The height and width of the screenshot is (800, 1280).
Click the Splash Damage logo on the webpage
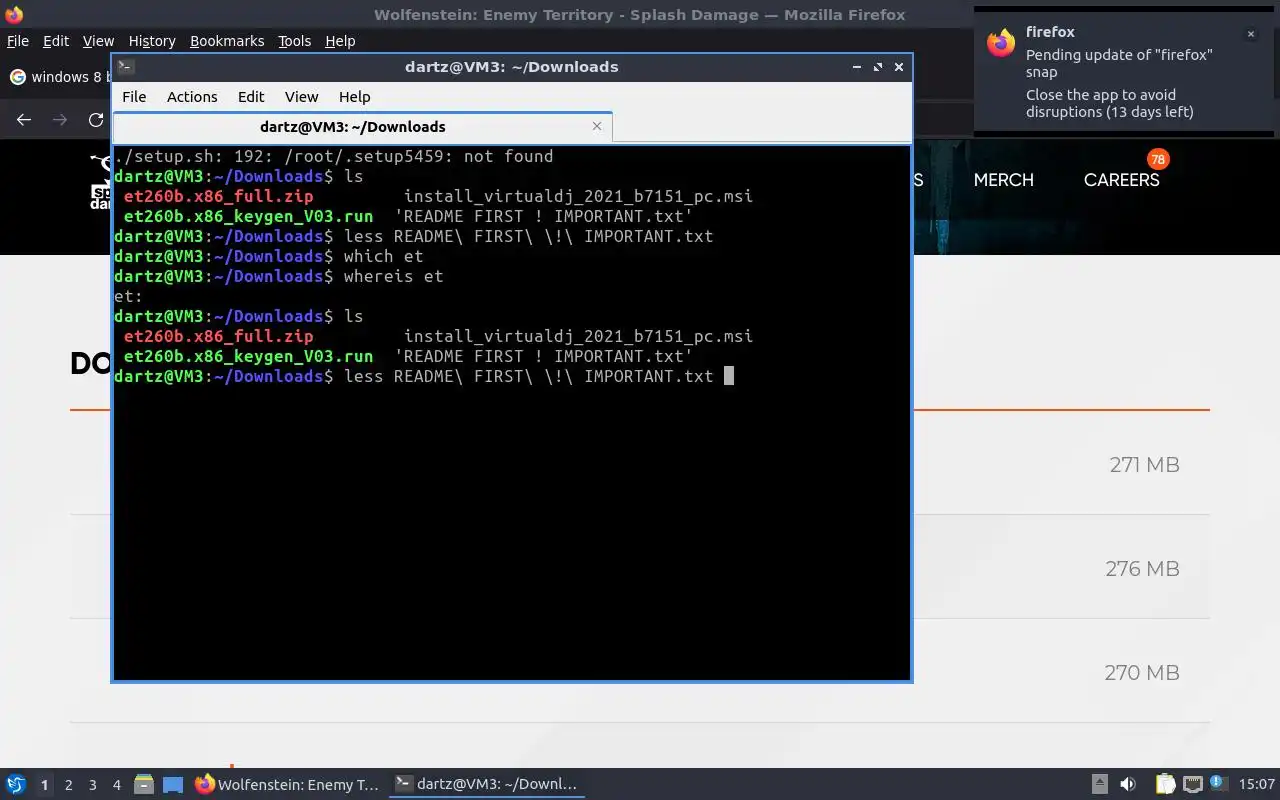[x=101, y=181]
